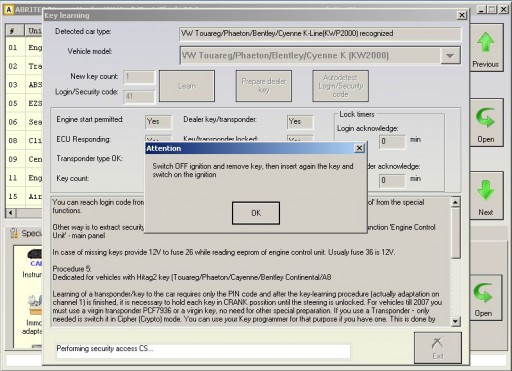This screenshot has height=371, width=512.
Task: Select unit row 02 in list
Action: (x=24, y=66)
